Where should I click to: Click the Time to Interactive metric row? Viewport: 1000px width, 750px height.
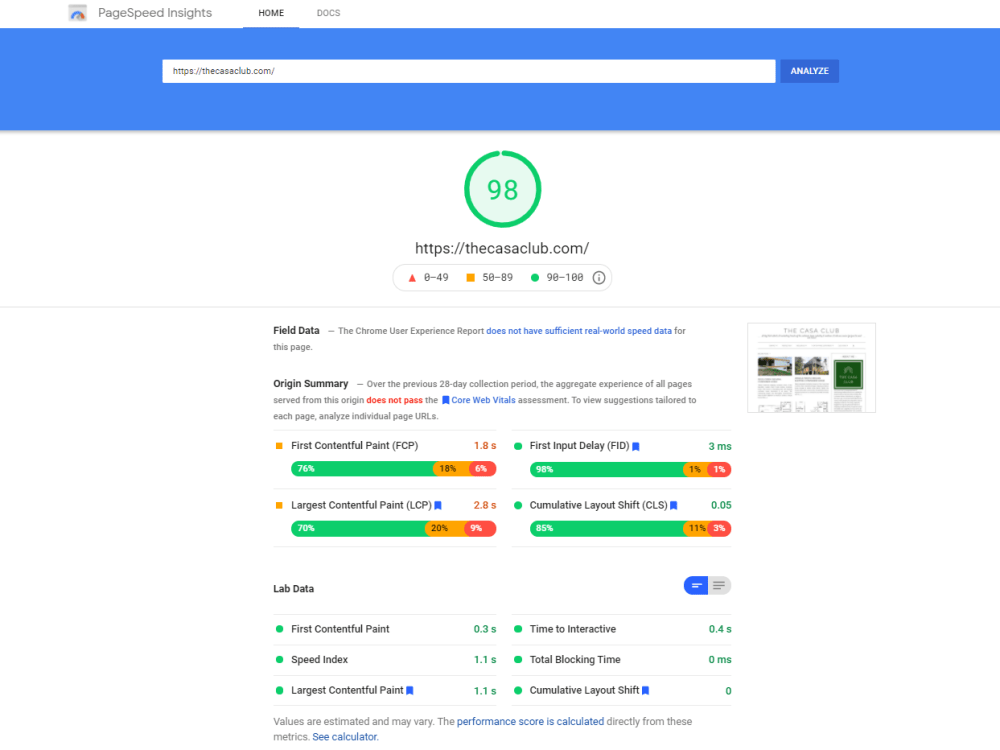click(x=622, y=629)
